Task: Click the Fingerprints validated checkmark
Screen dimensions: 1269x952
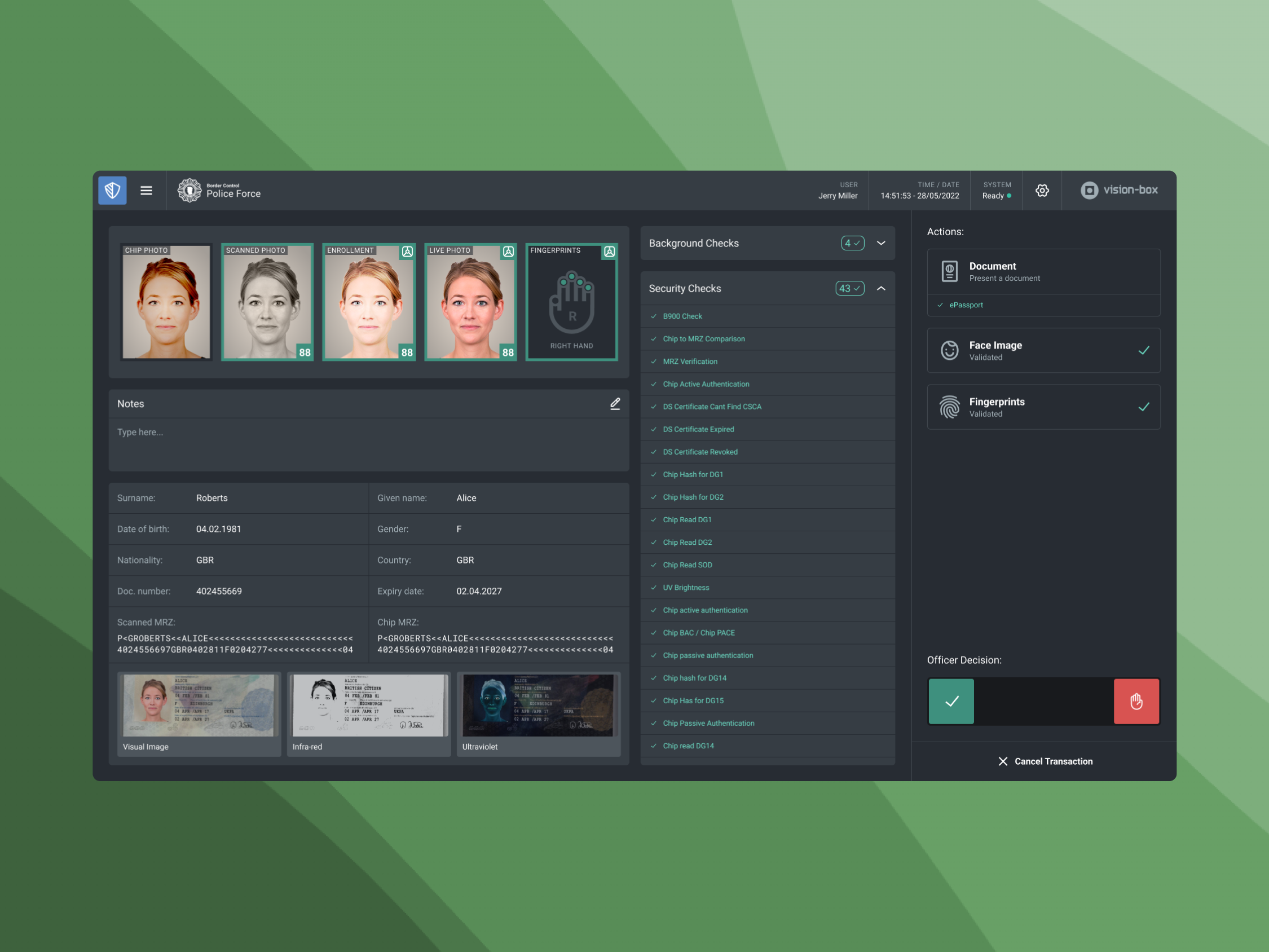Action: click(x=1143, y=407)
